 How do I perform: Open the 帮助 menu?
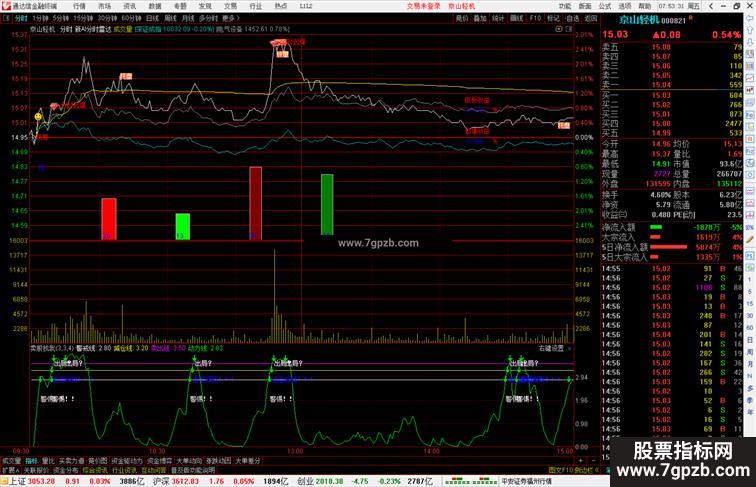tap(645, 6)
